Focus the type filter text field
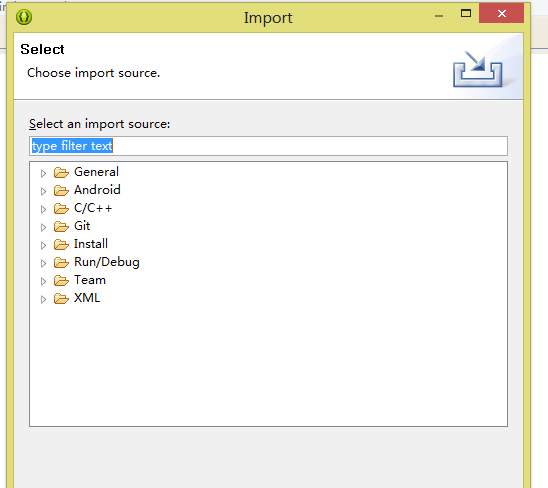Screen dimensions: 548x488 [x=268, y=146]
